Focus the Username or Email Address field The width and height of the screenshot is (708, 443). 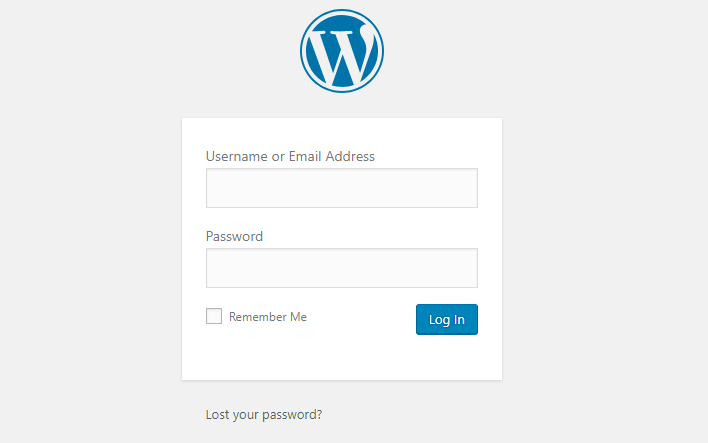[342, 188]
